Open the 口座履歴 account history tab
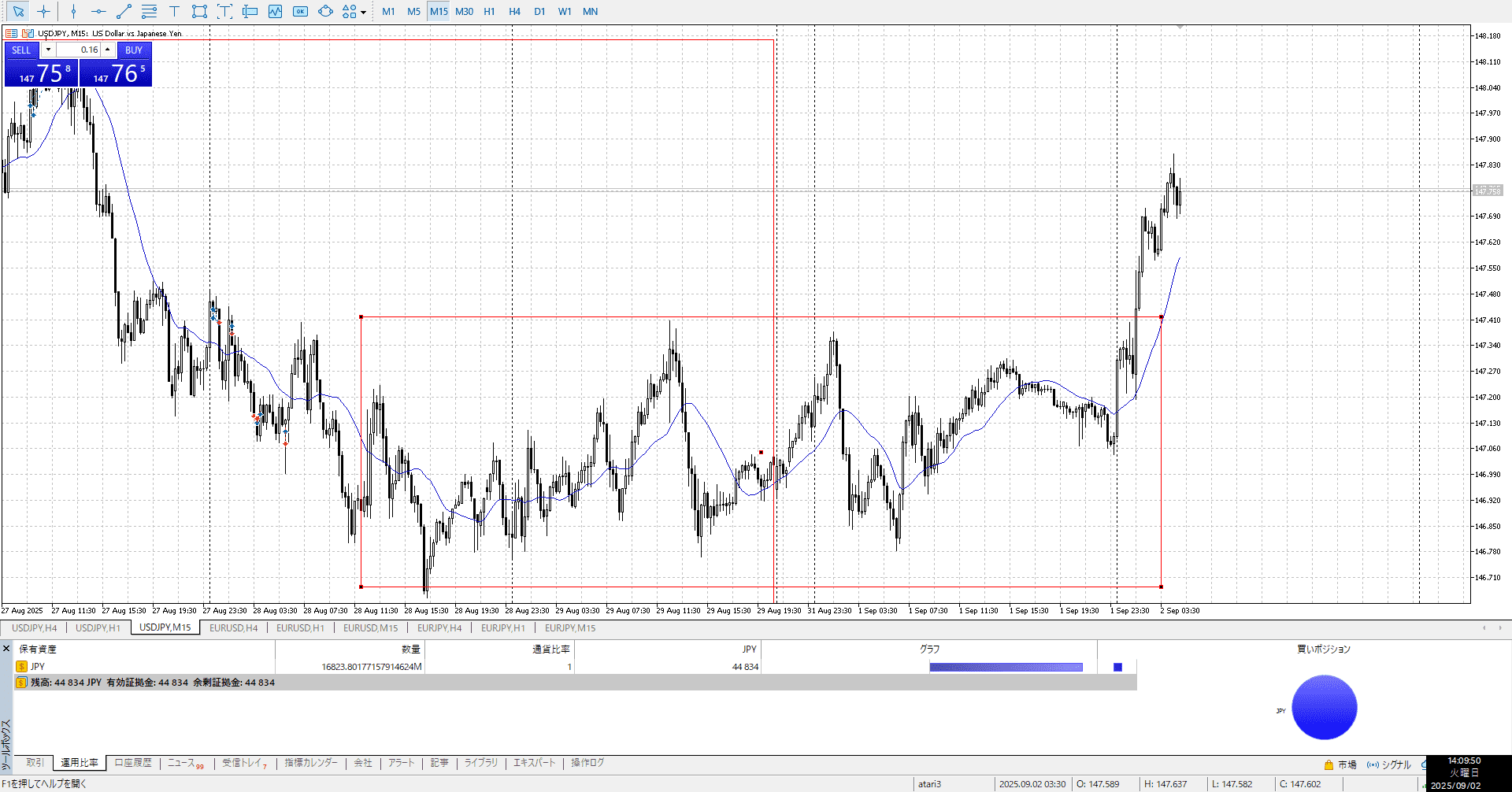 pyautogui.click(x=133, y=763)
